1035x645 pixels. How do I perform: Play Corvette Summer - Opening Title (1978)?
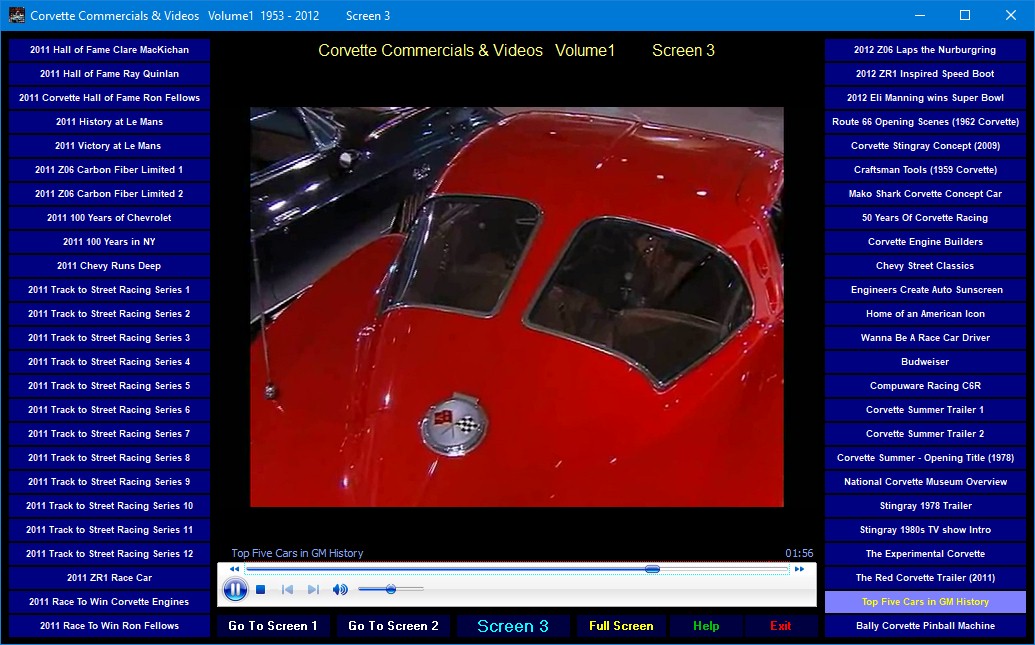(925, 458)
